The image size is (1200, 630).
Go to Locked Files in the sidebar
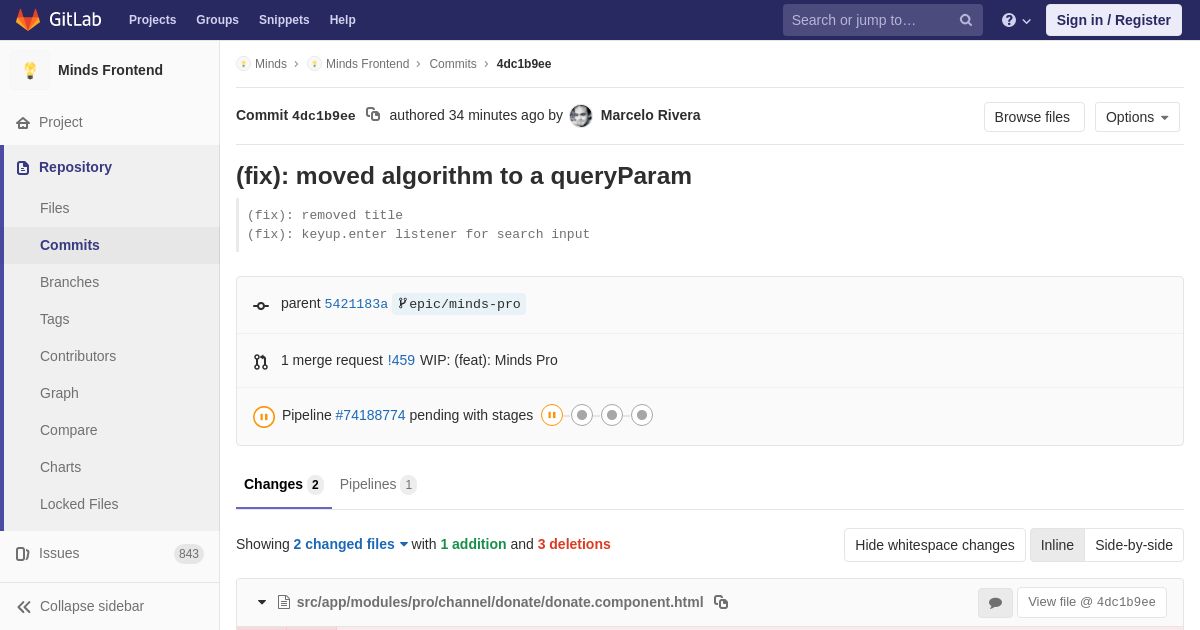79,504
